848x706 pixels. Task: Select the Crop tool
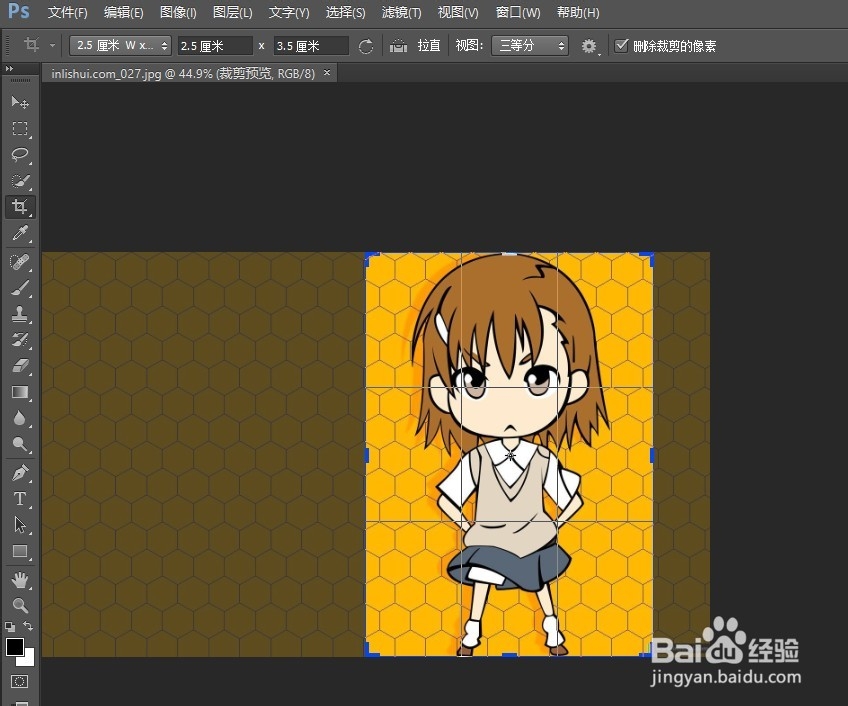[x=19, y=207]
